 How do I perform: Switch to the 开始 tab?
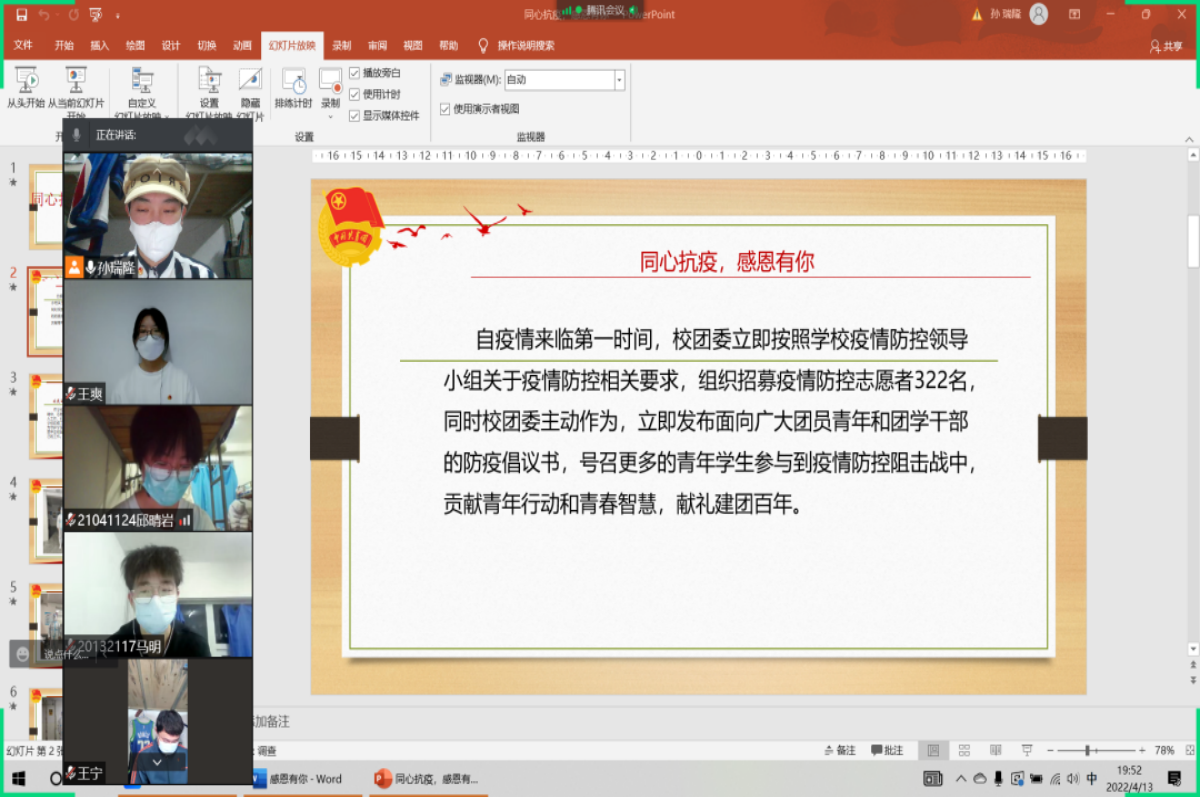pos(64,45)
